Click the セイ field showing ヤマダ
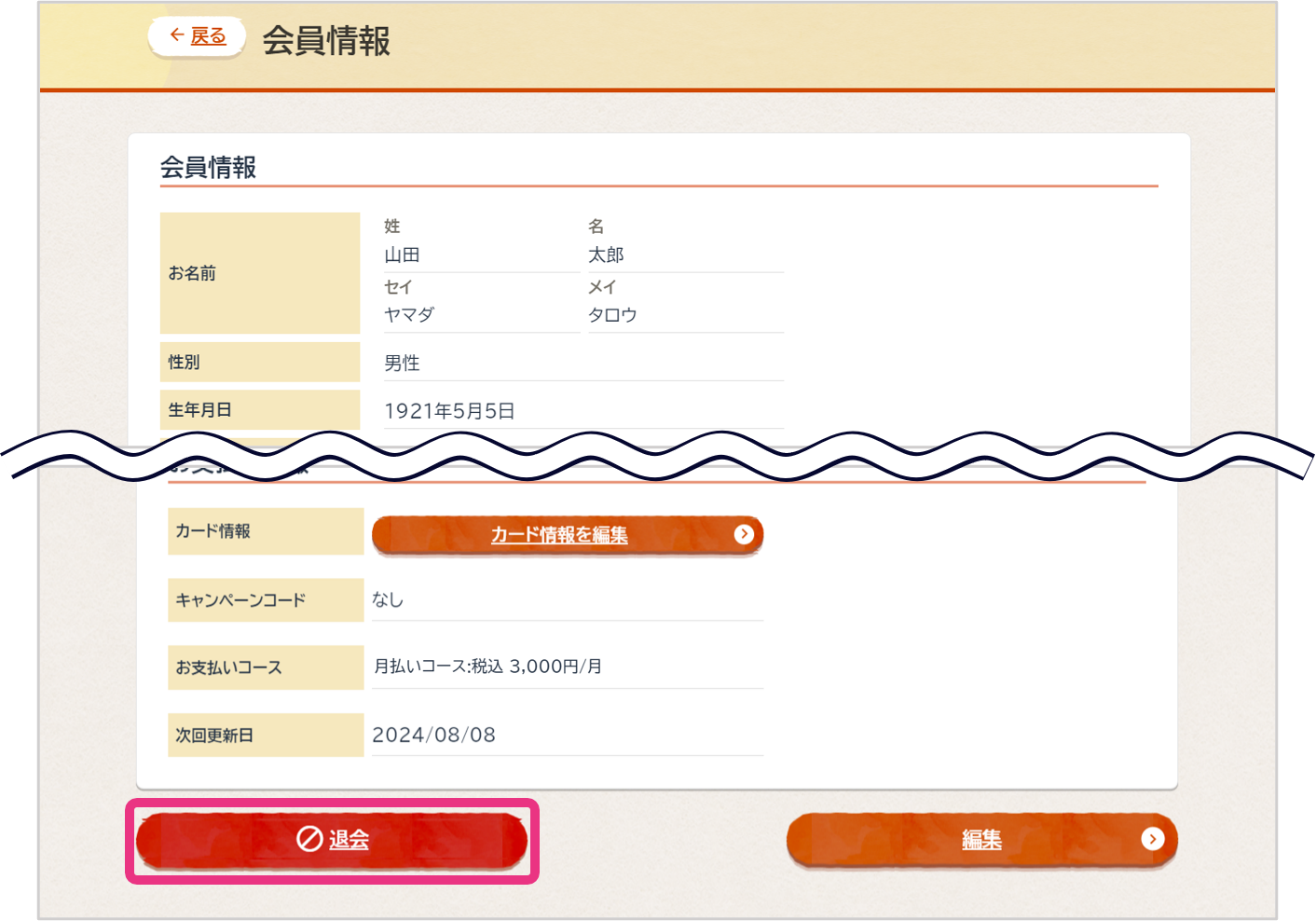Screen dimensions: 1316x921 tap(410, 315)
